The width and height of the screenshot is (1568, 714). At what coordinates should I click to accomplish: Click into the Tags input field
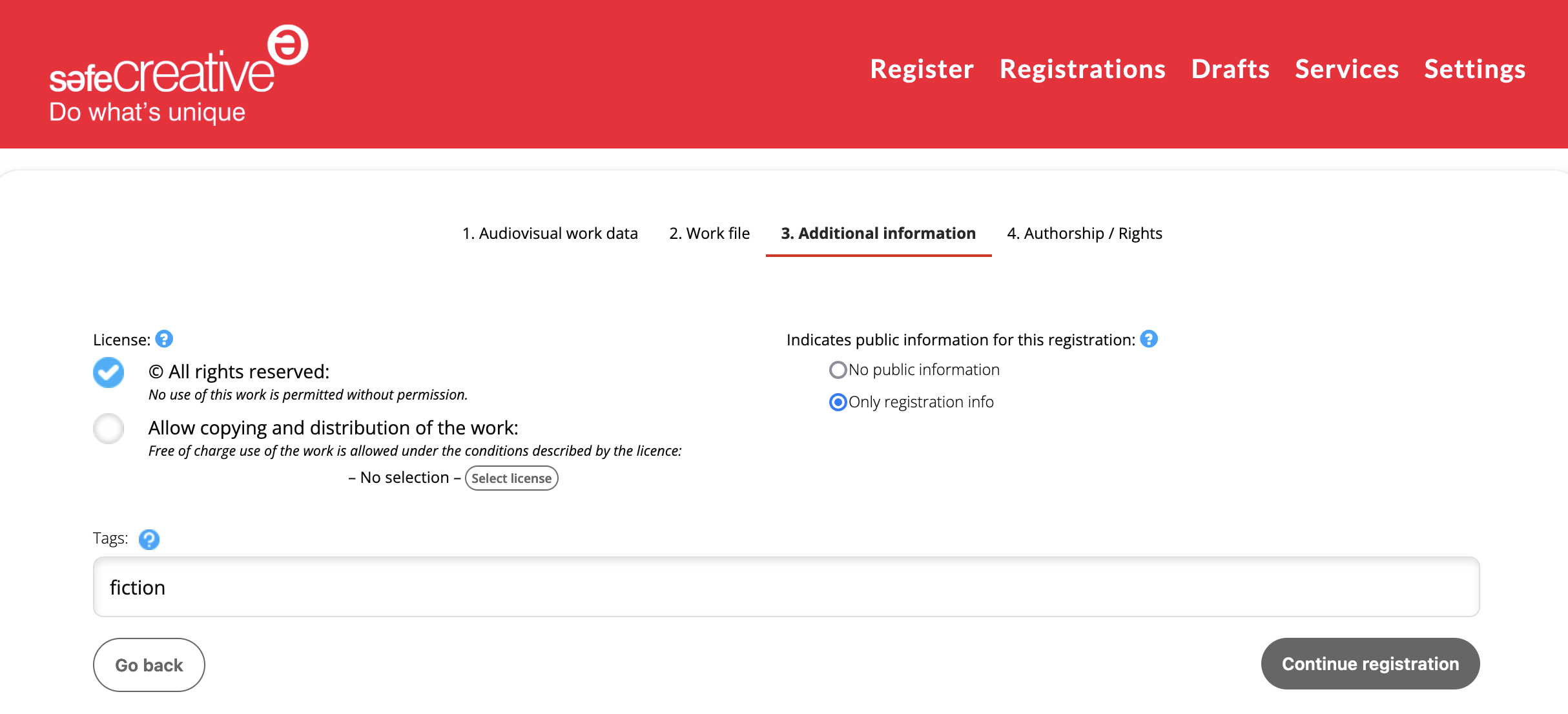tap(786, 587)
